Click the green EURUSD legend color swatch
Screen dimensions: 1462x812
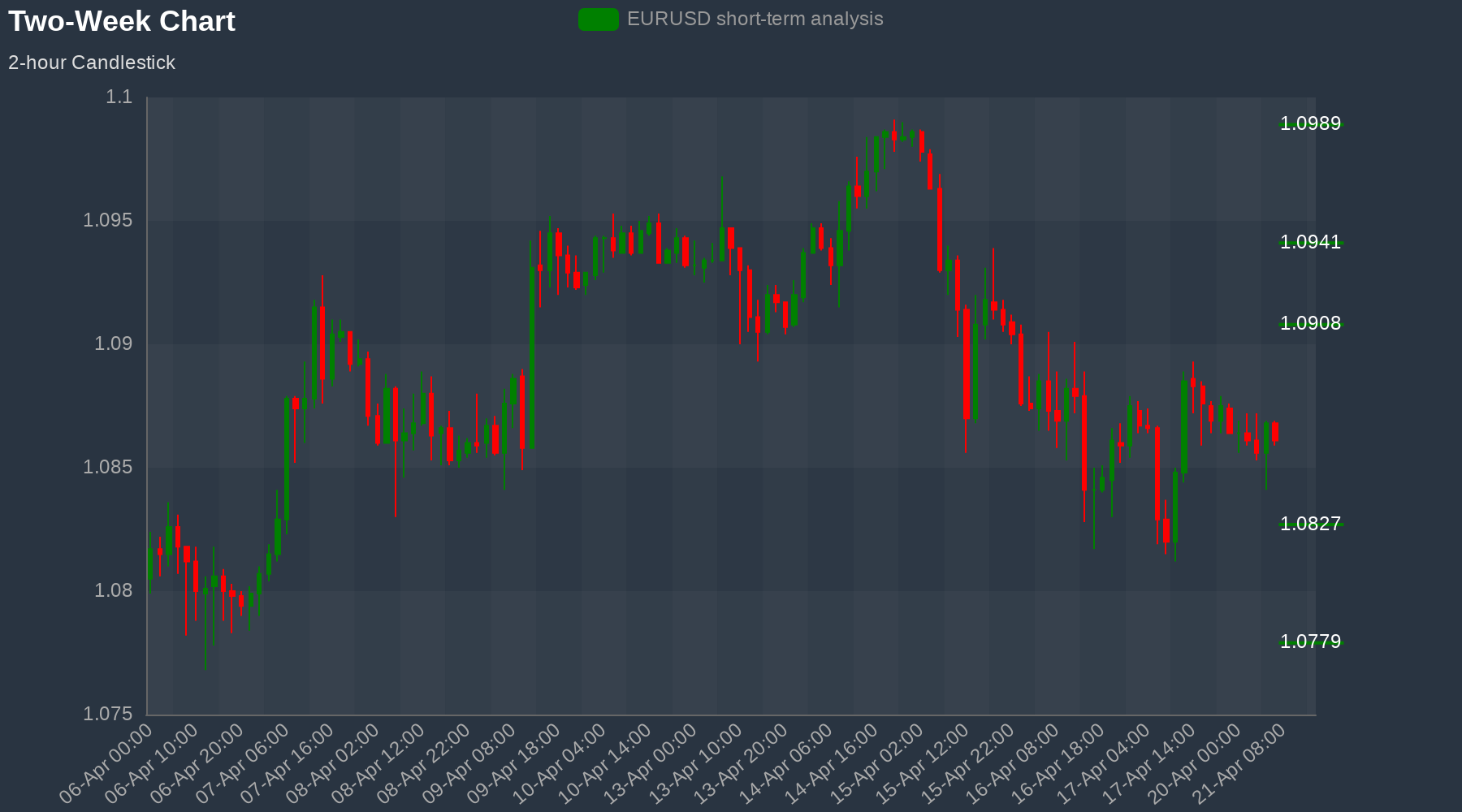pos(598,19)
